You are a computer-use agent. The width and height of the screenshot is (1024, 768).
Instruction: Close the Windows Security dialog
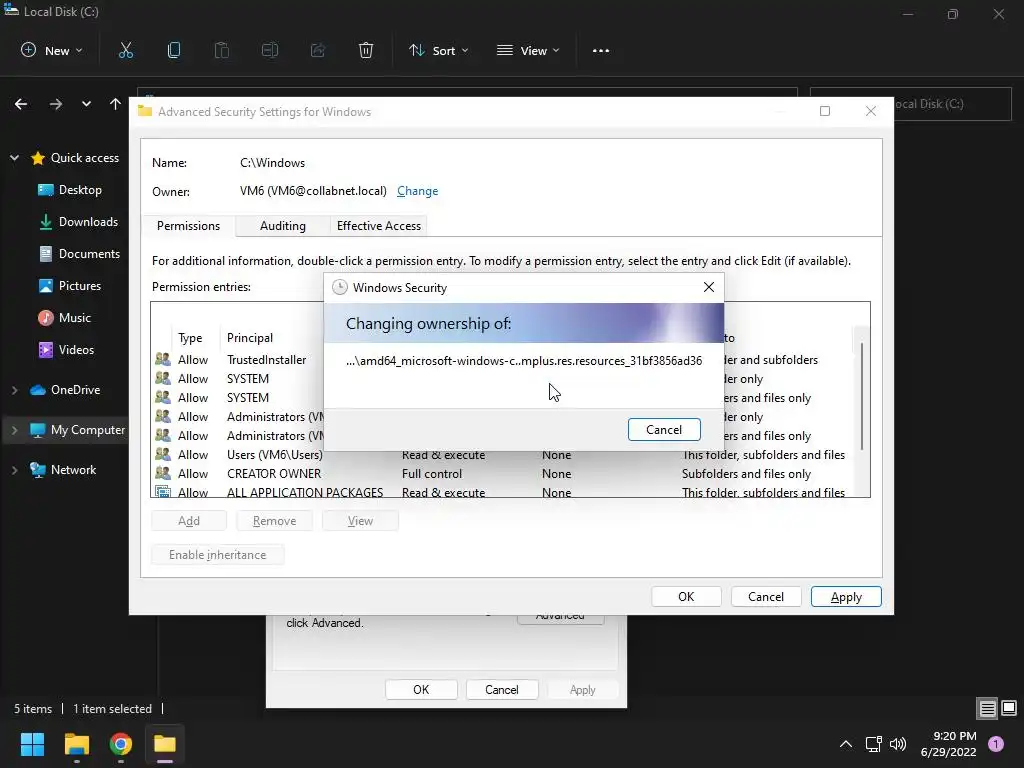(709, 287)
